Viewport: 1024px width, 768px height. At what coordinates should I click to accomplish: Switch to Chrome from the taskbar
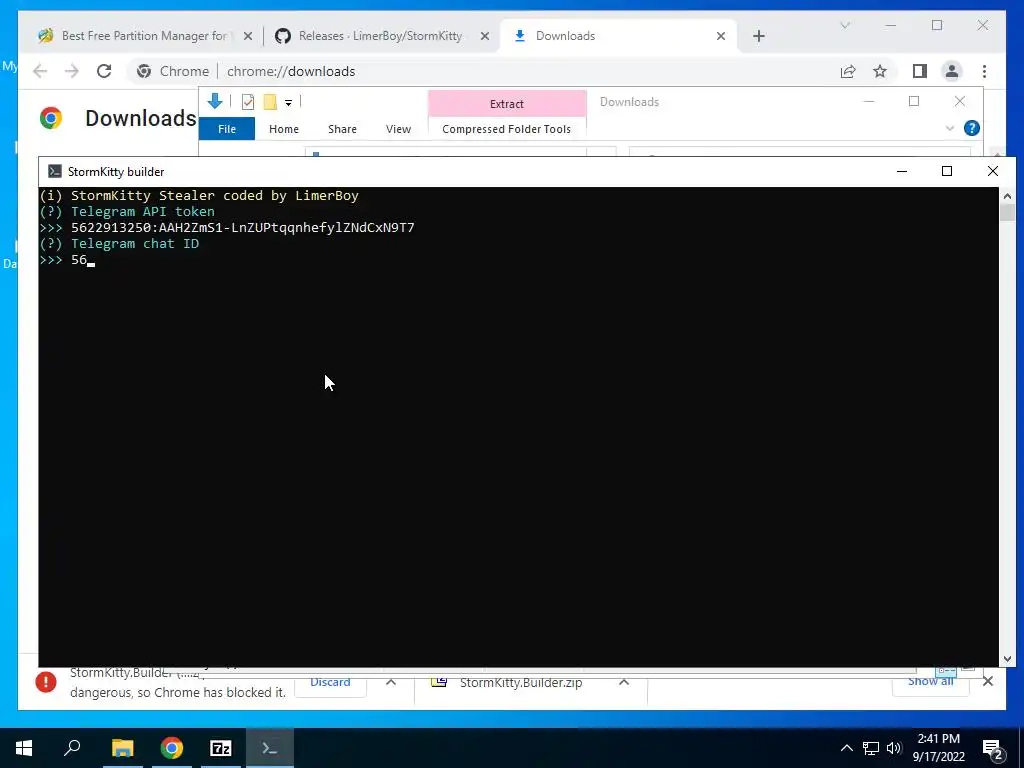[x=172, y=748]
